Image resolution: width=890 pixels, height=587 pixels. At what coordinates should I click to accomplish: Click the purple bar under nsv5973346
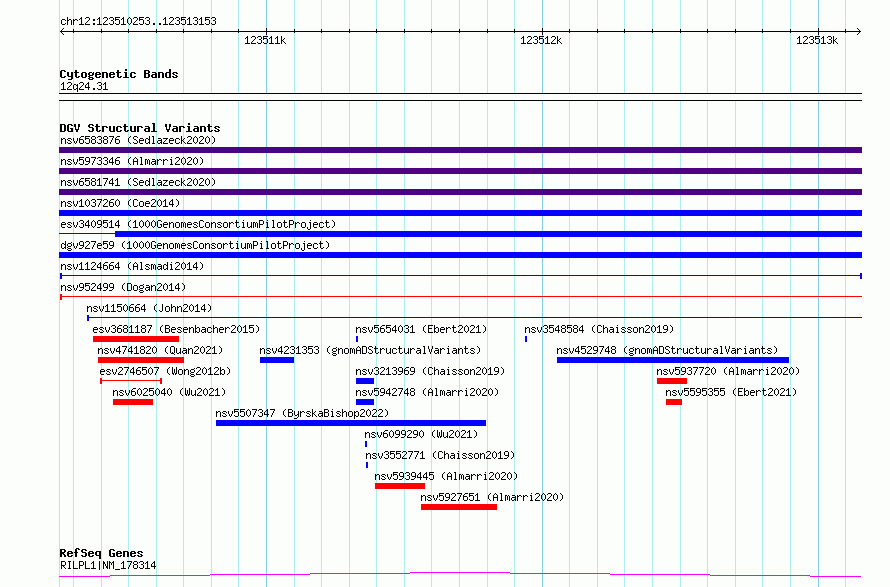click(460, 171)
